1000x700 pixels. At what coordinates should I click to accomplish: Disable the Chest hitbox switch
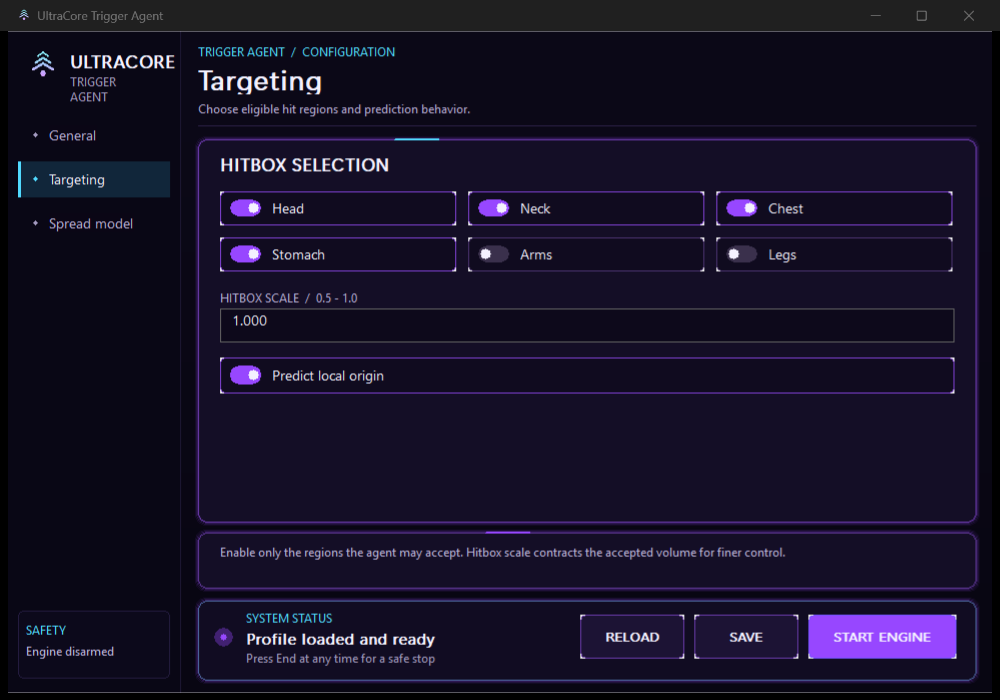tap(742, 208)
